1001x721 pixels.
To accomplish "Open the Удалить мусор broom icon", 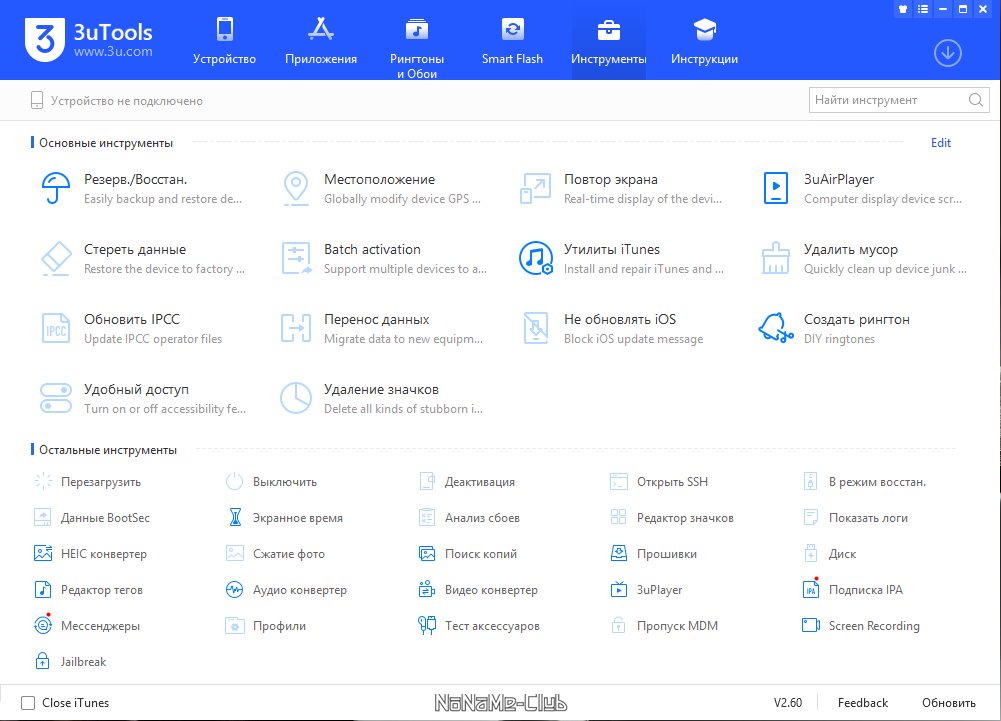I will (776, 258).
